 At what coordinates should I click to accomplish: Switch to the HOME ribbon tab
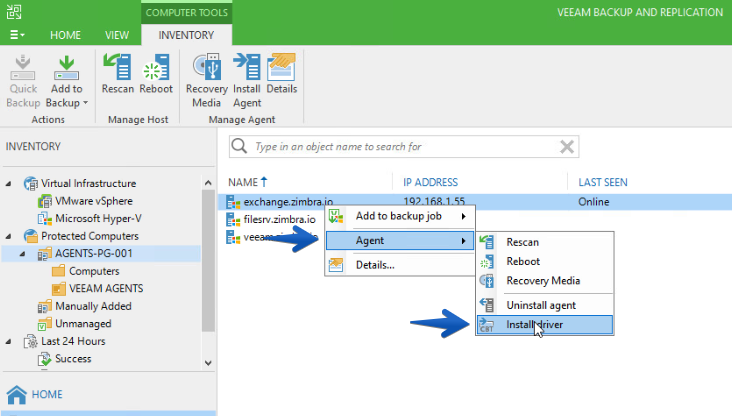point(65,35)
